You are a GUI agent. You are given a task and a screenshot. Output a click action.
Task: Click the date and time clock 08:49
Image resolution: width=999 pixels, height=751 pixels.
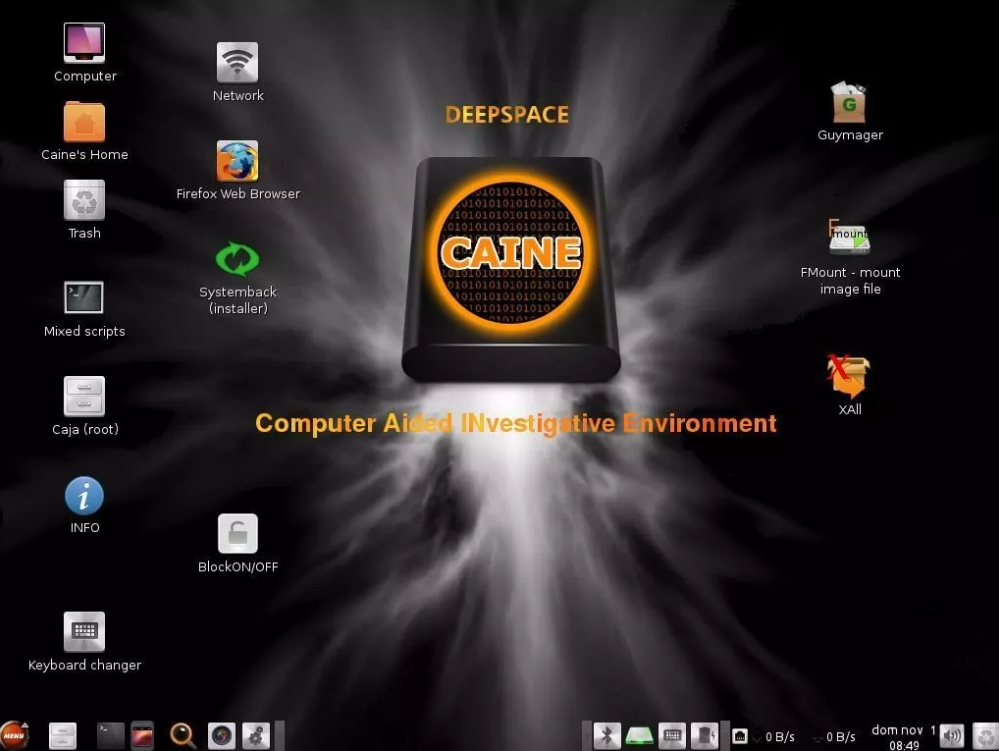[903, 737]
